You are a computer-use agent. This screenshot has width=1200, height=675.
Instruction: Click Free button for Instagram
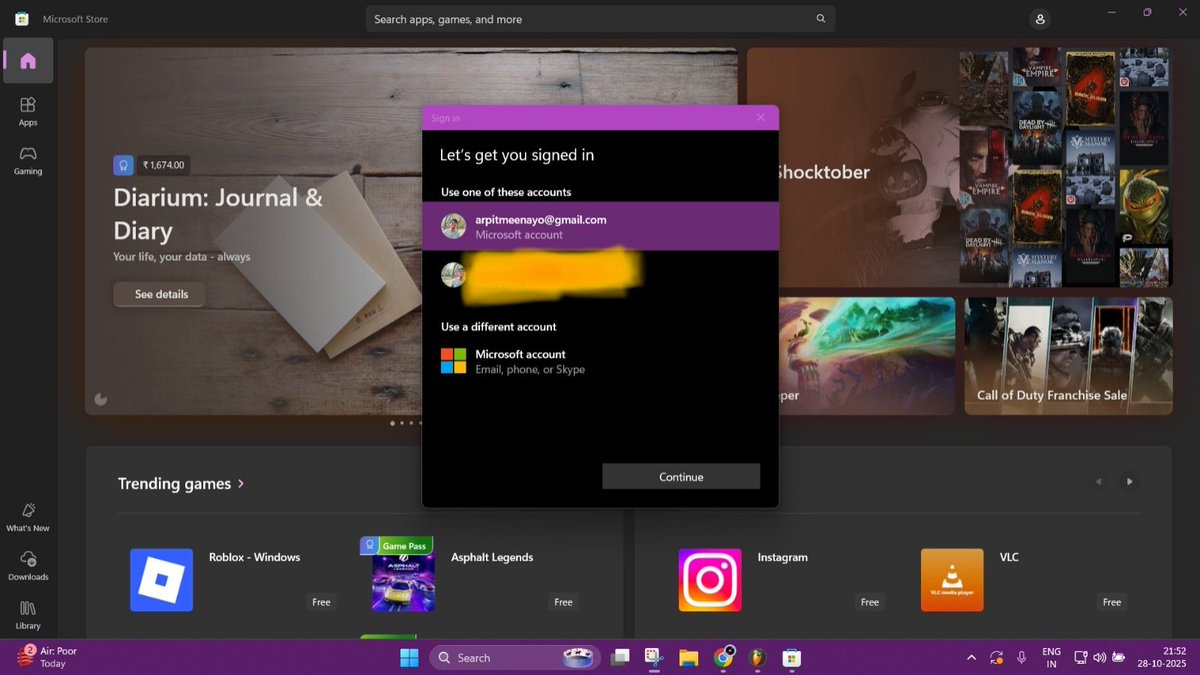pos(870,602)
